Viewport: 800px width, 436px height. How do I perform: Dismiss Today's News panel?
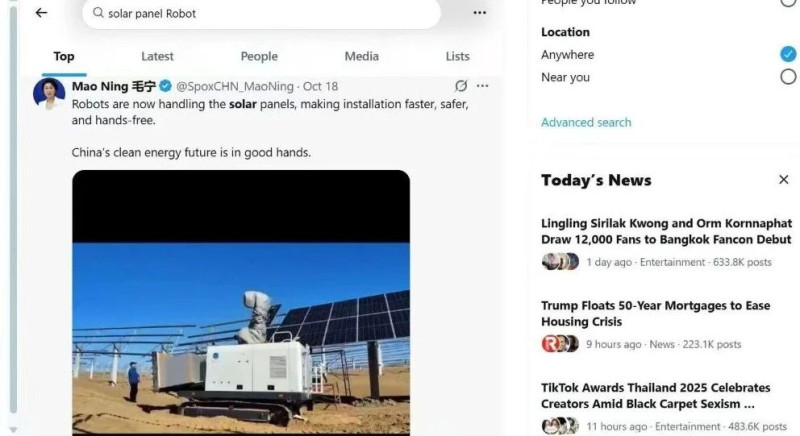pyautogui.click(x=783, y=180)
